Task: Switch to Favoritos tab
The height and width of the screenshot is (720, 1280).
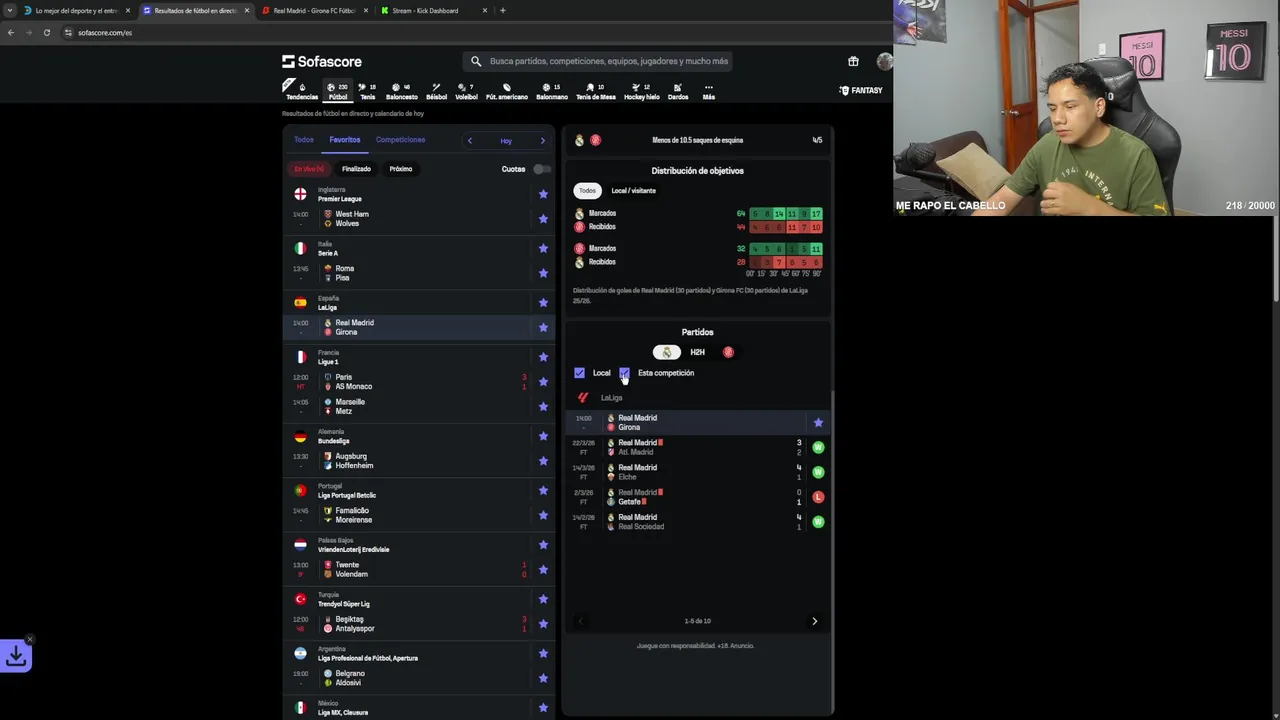Action: tap(345, 140)
